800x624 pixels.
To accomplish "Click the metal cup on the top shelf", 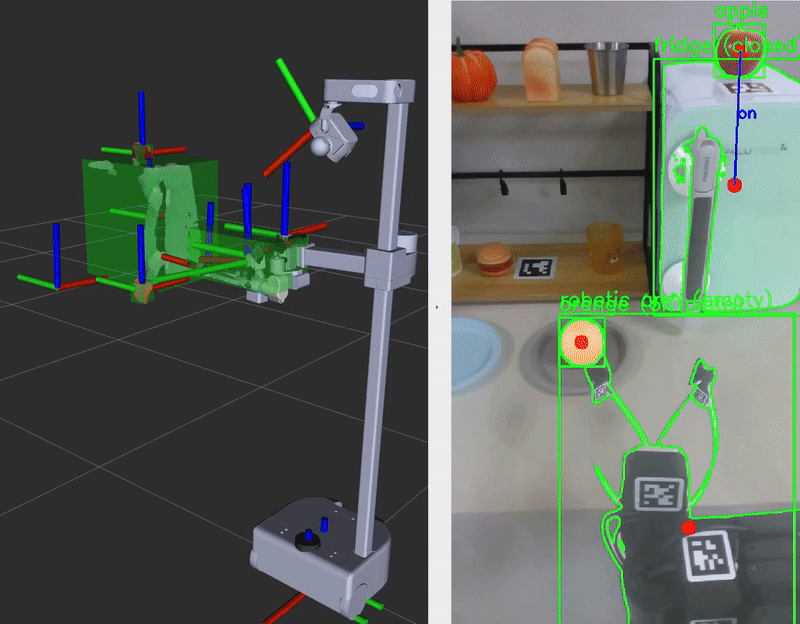I will tap(605, 68).
